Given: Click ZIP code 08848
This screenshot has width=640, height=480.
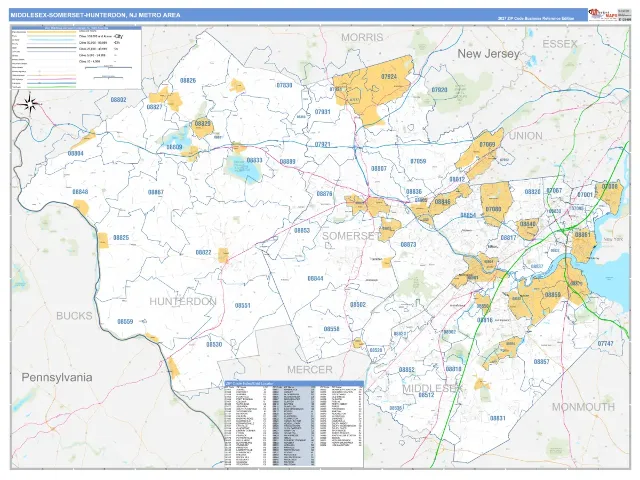Looking at the screenshot, I should (x=80, y=192).
